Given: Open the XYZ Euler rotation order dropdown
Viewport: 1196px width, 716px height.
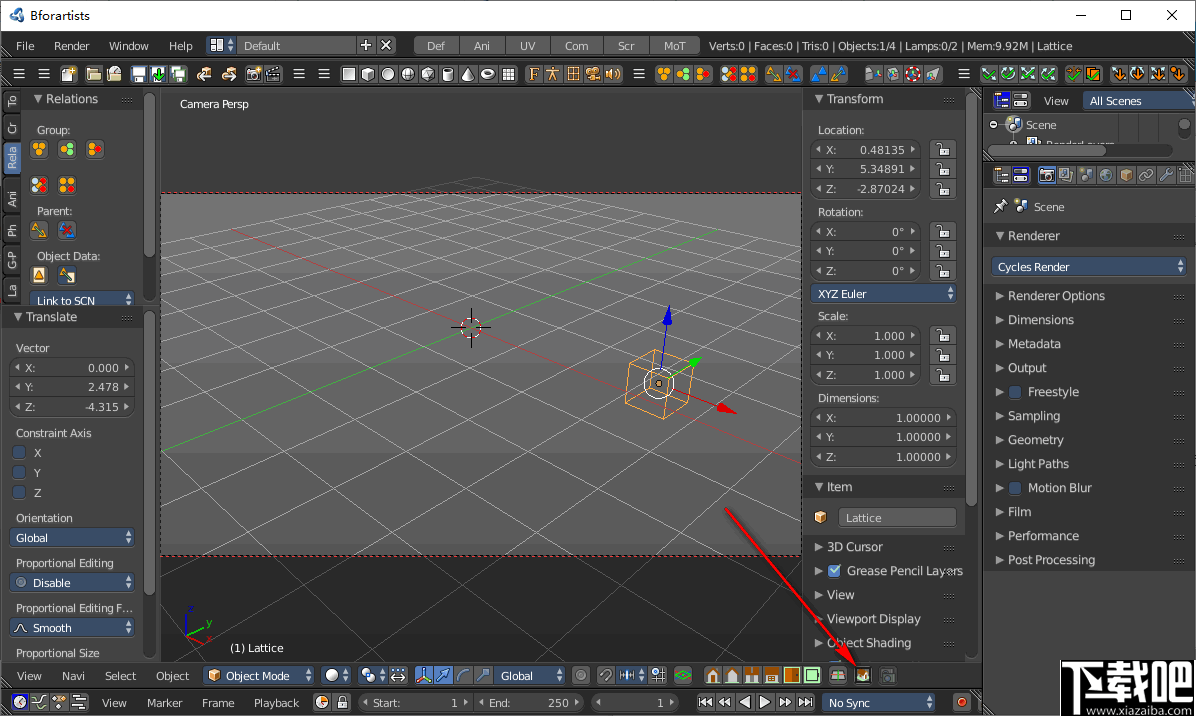Looking at the screenshot, I should point(884,292).
